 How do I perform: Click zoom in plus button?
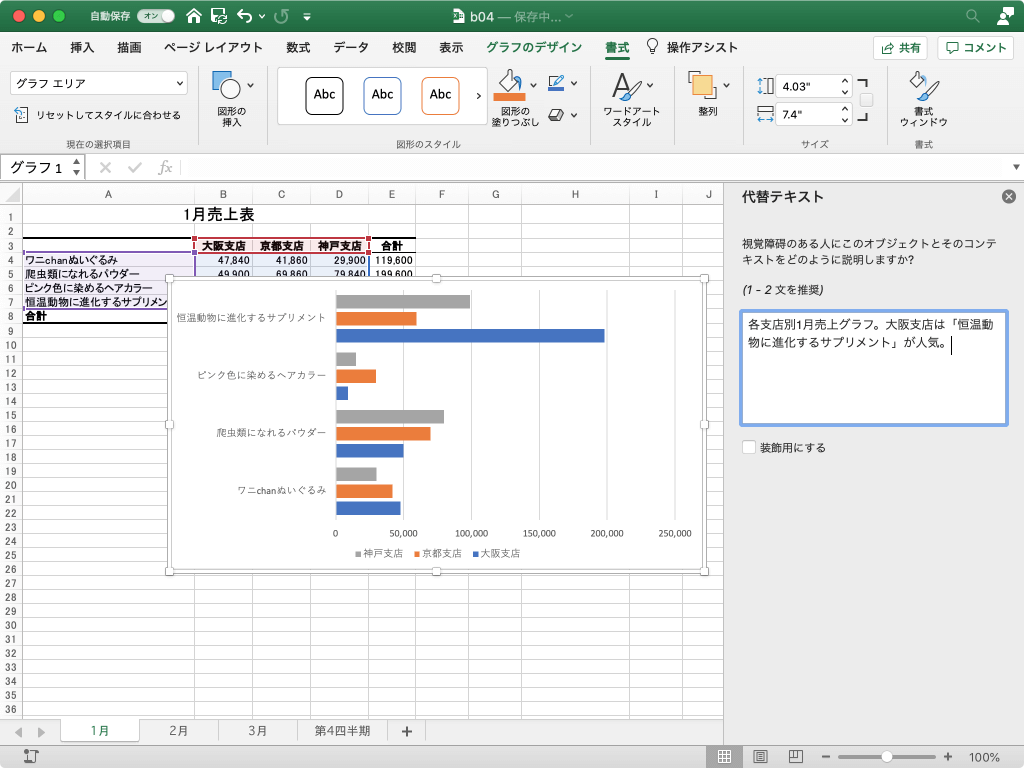click(948, 756)
